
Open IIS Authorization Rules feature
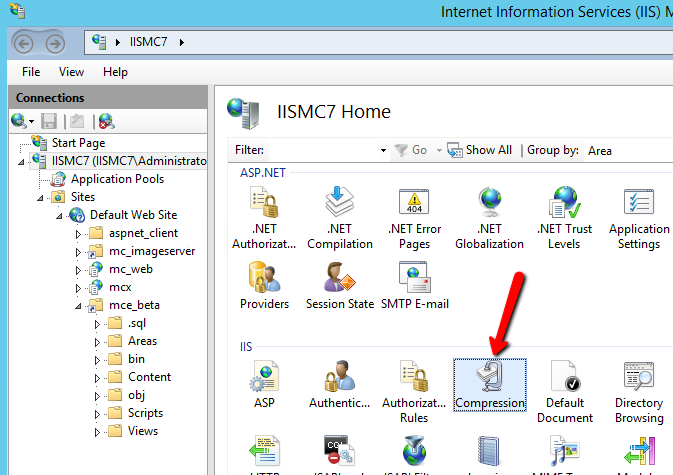point(414,391)
